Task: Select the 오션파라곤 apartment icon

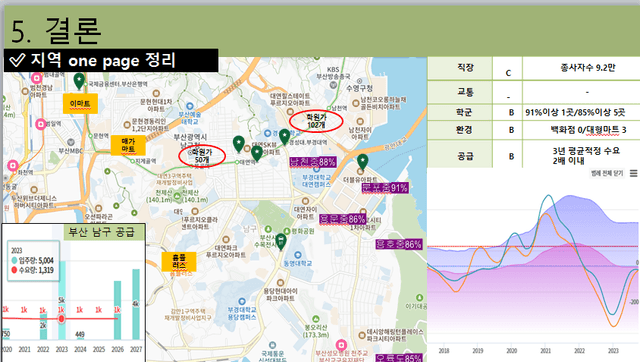Action: click(98, 209)
